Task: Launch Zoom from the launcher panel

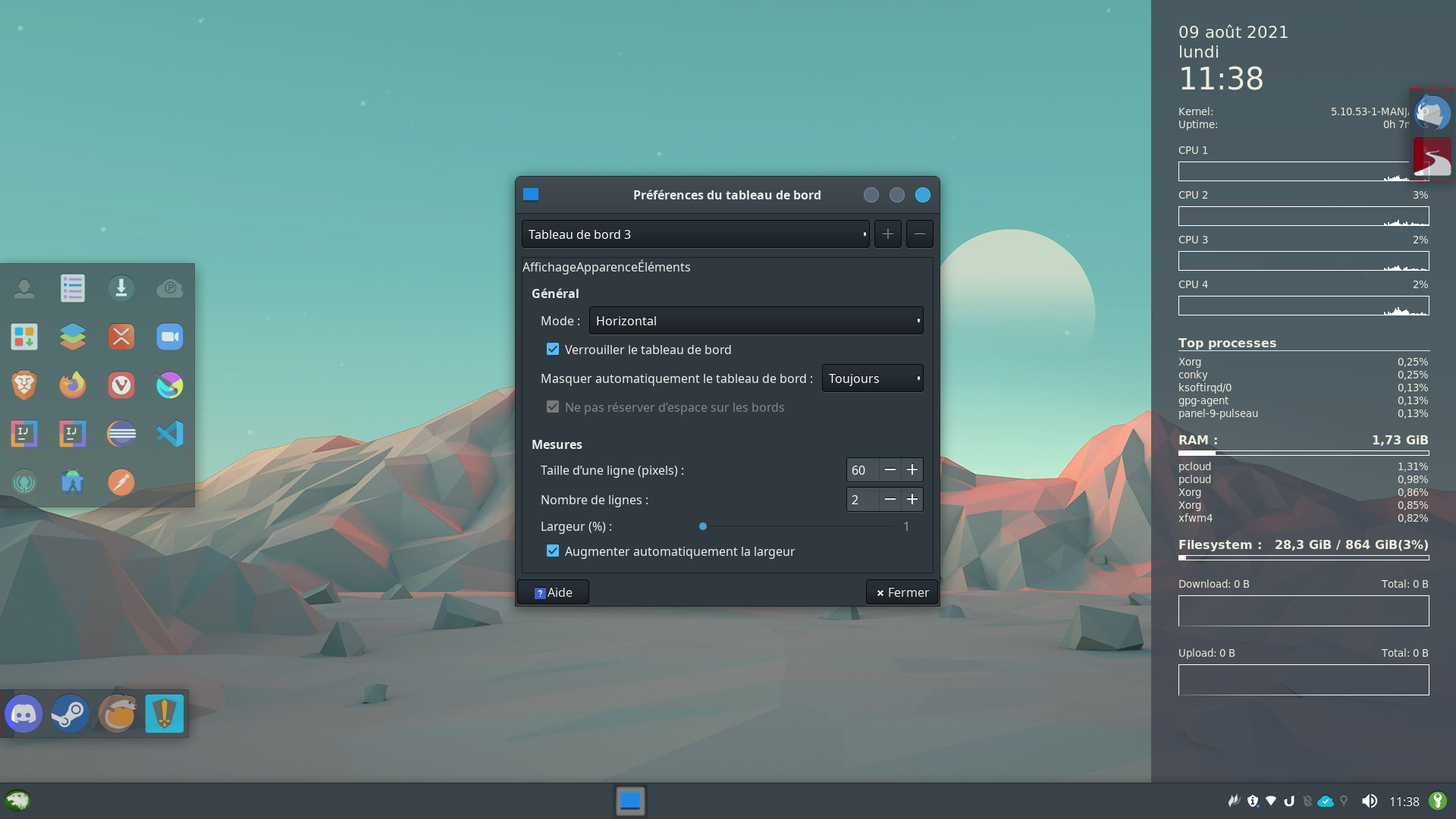Action: tap(170, 337)
